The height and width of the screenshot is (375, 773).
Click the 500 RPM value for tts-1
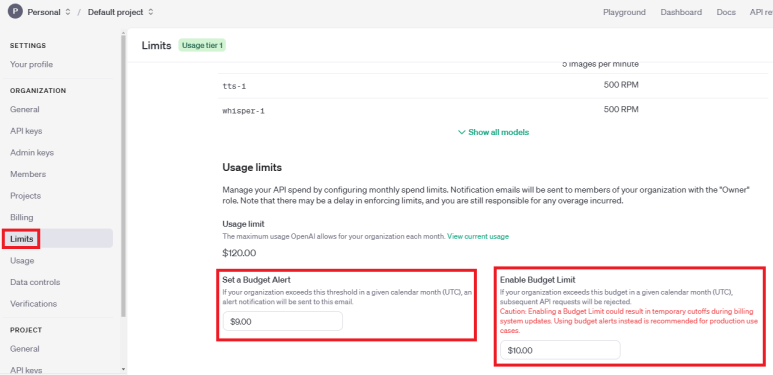click(x=621, y=85)
